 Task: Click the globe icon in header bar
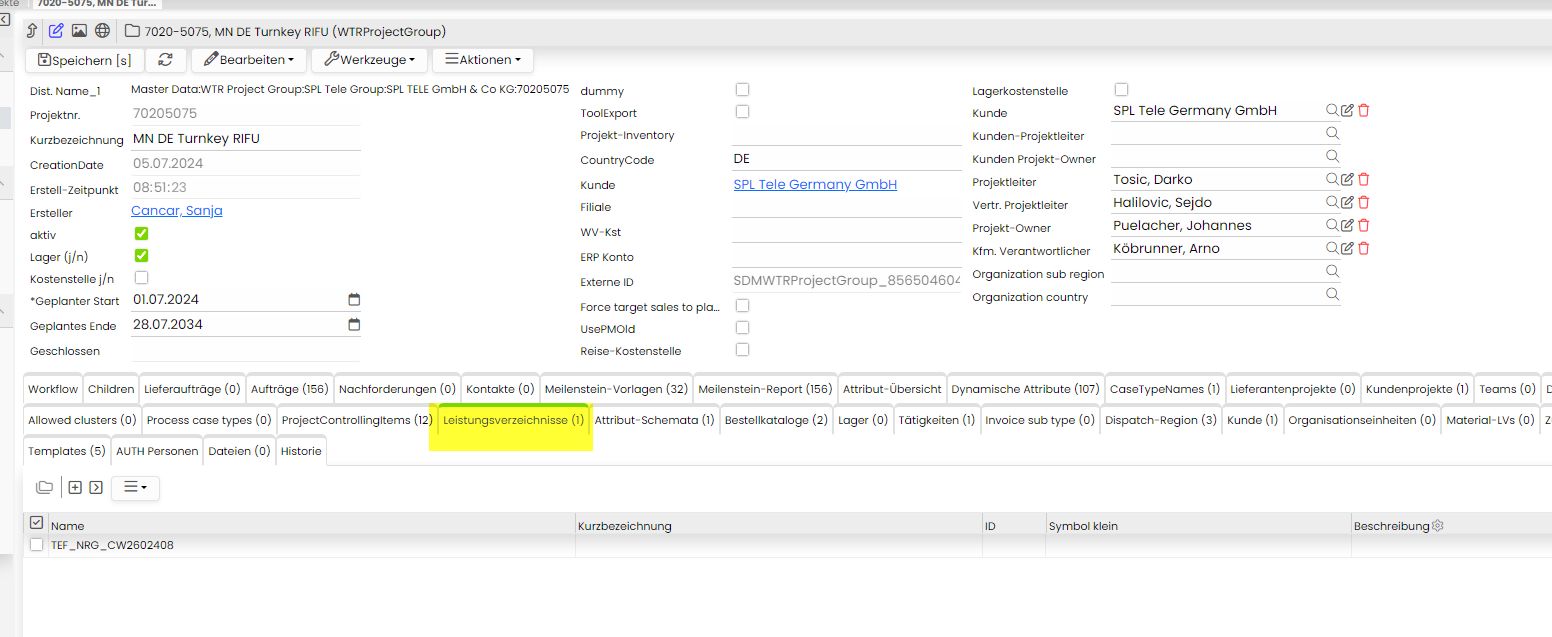coord(102,31)
